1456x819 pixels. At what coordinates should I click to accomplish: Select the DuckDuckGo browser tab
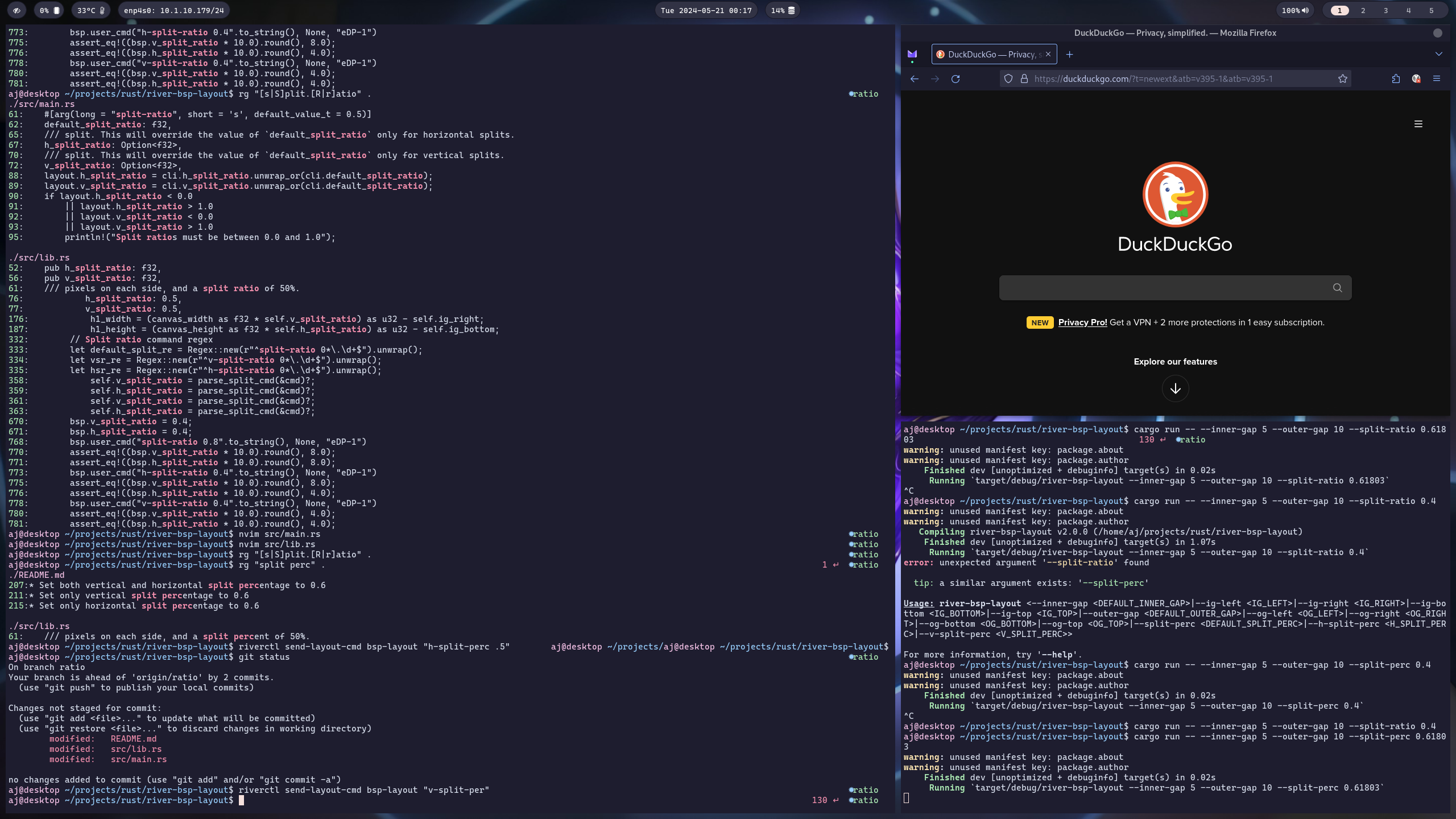tap(988, 55)
